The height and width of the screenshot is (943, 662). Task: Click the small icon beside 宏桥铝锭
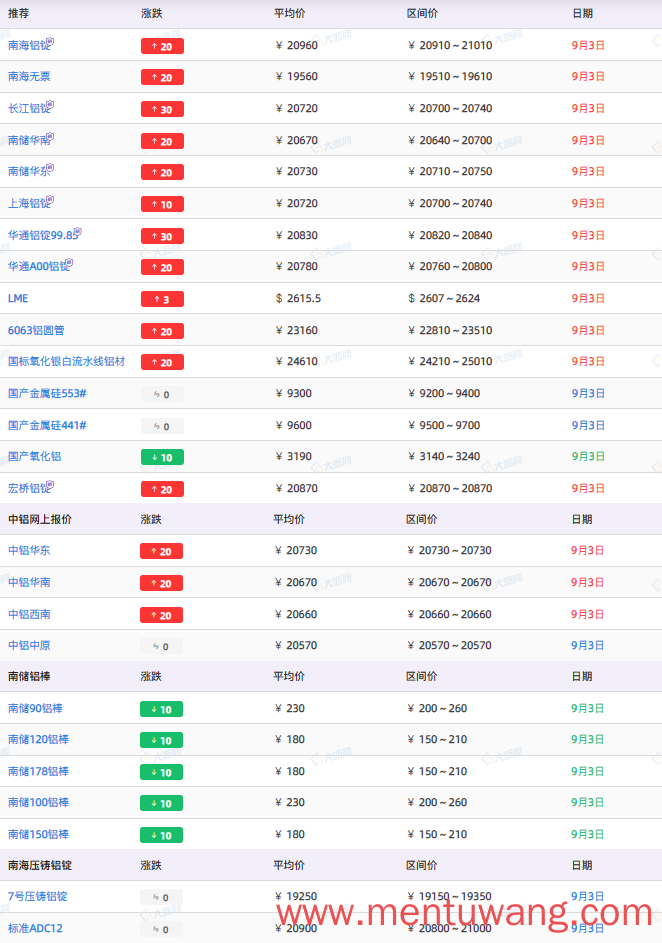51,484
